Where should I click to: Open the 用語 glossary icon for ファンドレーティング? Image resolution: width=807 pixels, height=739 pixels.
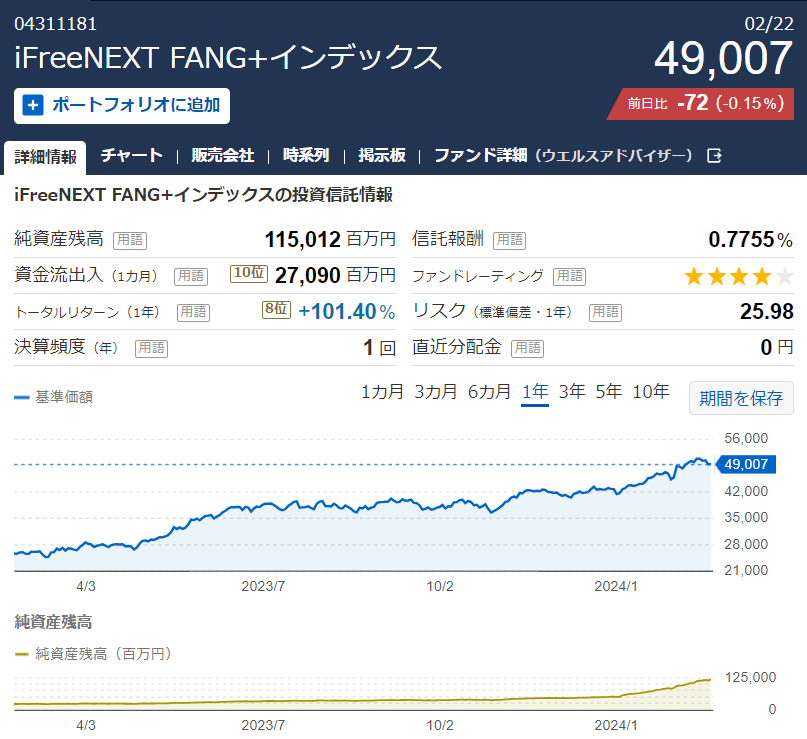coord(570,276)
